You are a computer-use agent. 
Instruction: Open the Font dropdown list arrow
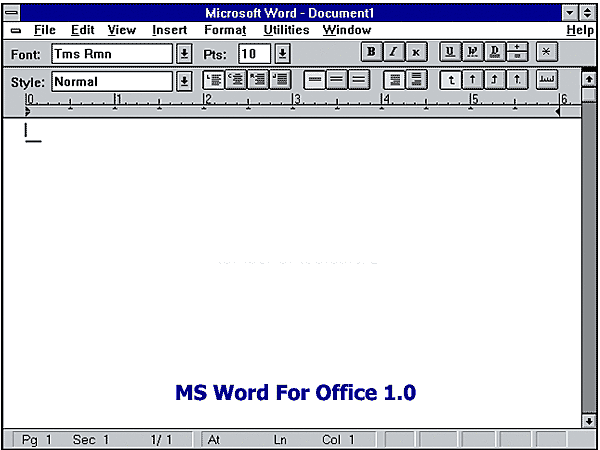(184, 54)
